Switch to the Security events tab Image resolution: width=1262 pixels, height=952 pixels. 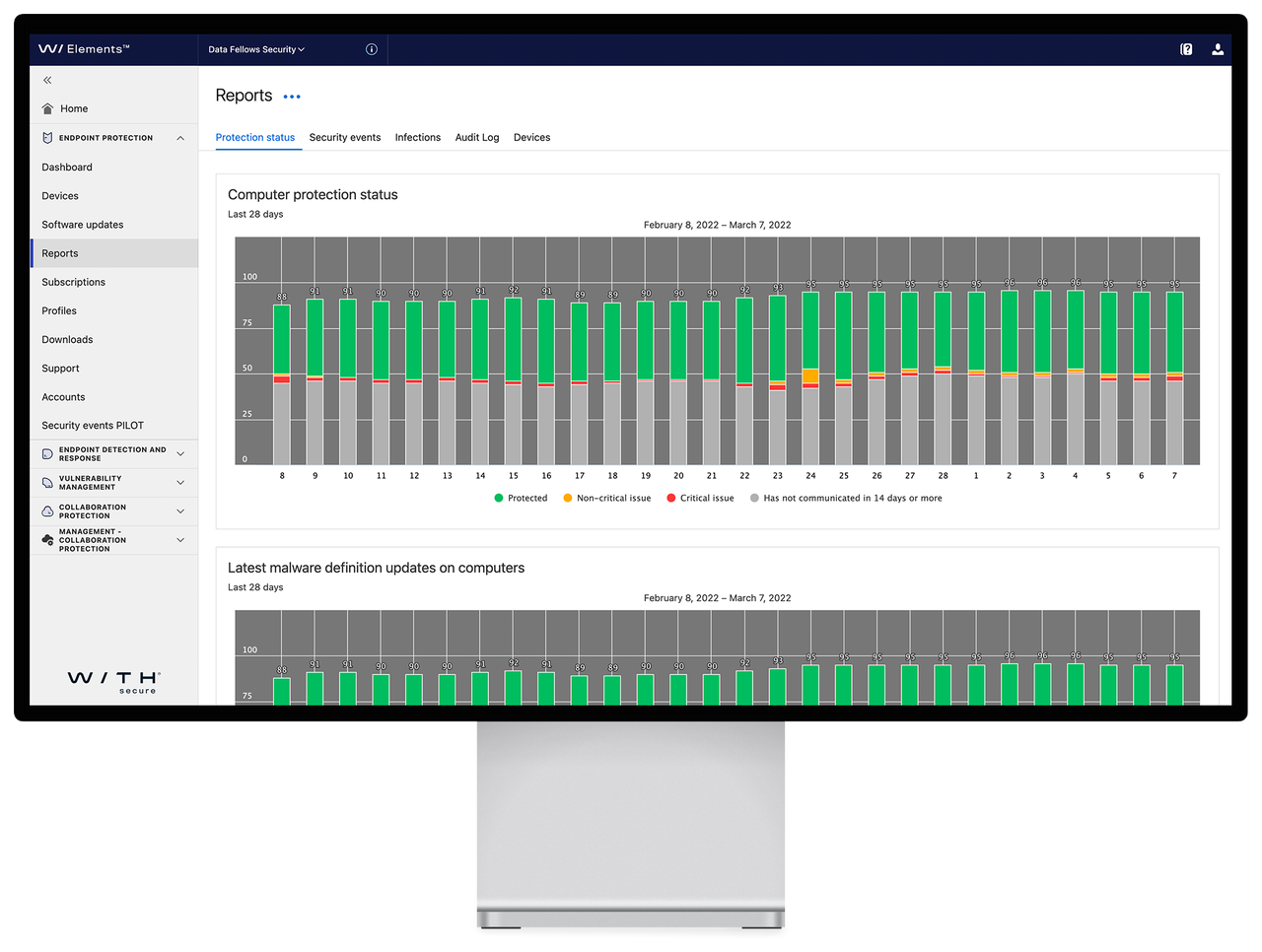(x=344, y=137)
